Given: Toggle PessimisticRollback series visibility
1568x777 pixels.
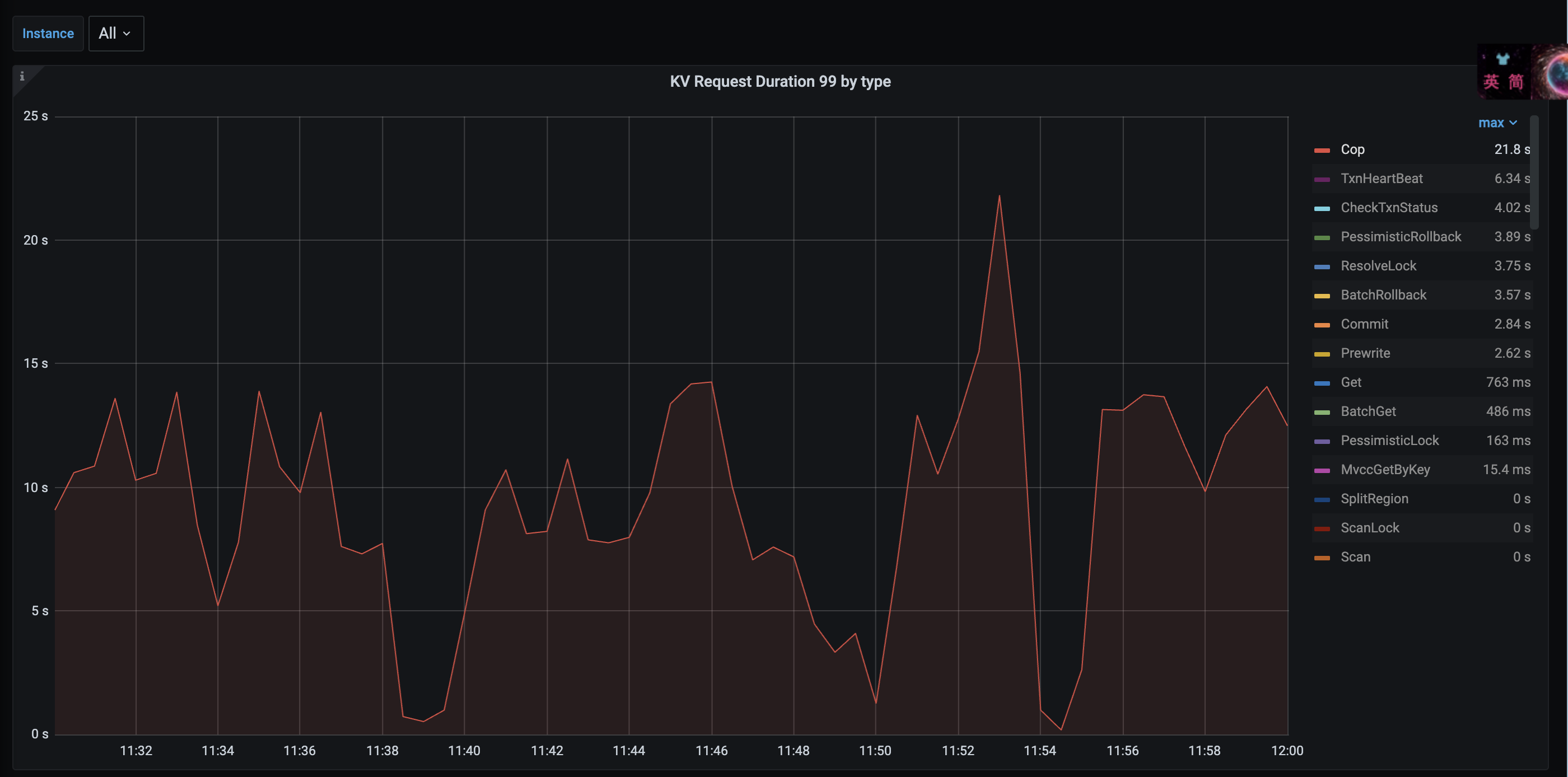Looking at the screenshot, I should point(1400,237).
